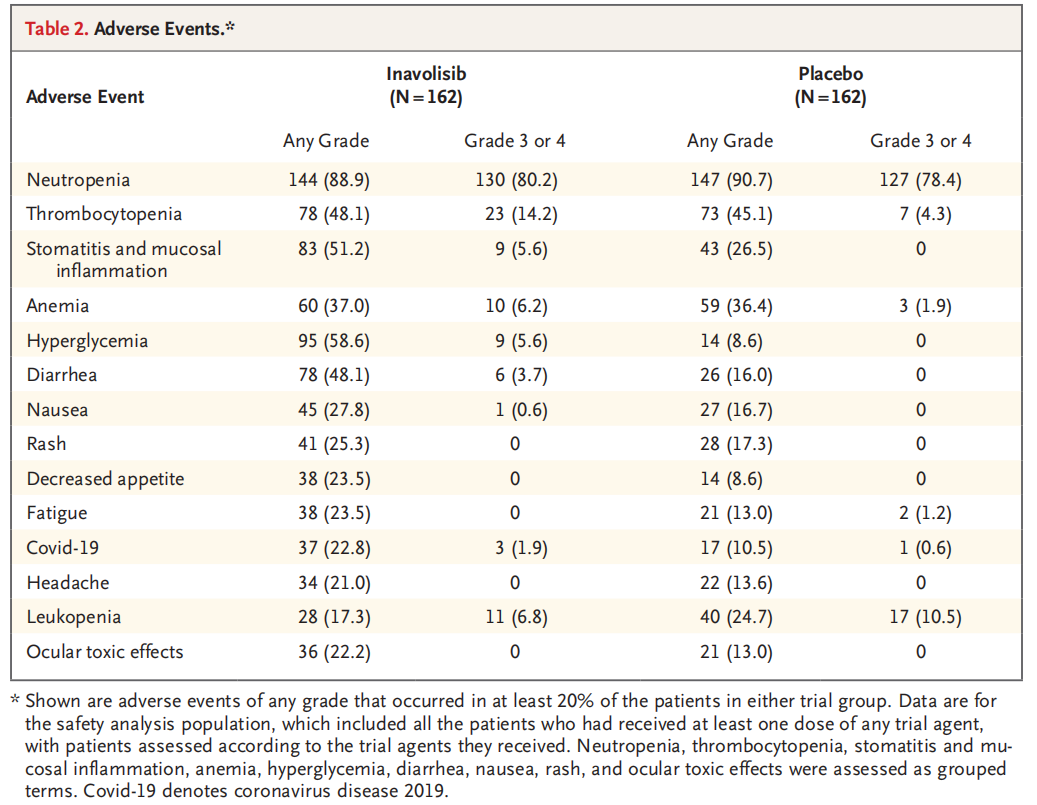Click the Diarrhea row label
Image resolution: width=1037 pixels, height=805 pixels.
pos(61,375)
